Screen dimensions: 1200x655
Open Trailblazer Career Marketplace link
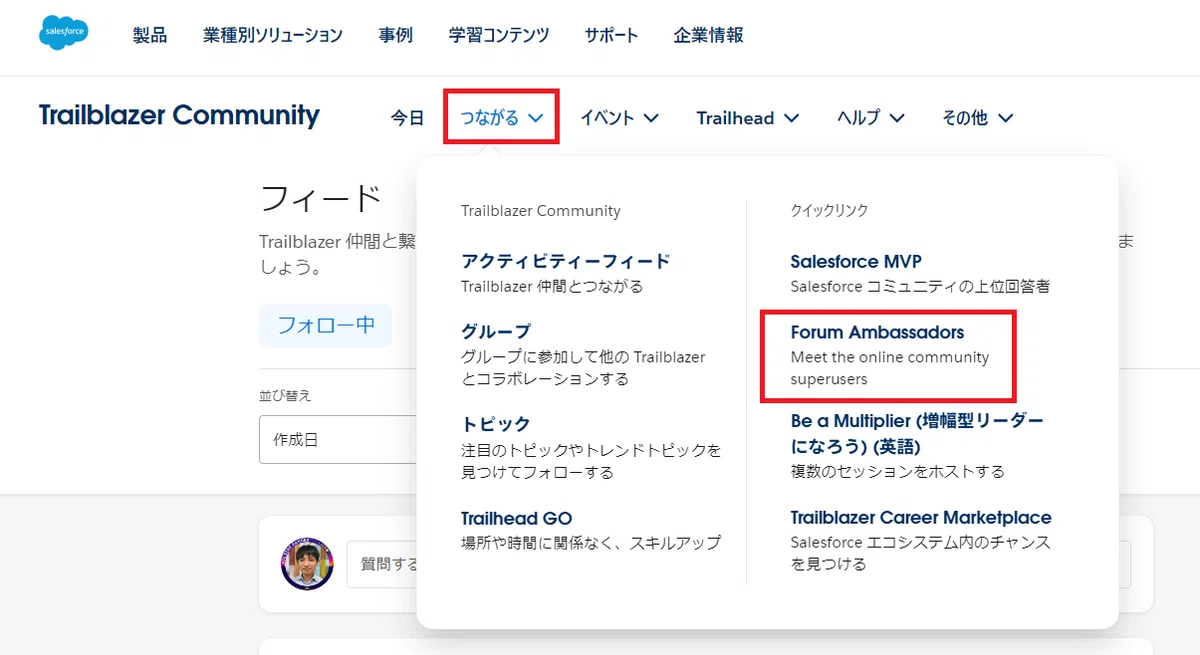click(x=921, y=518)
